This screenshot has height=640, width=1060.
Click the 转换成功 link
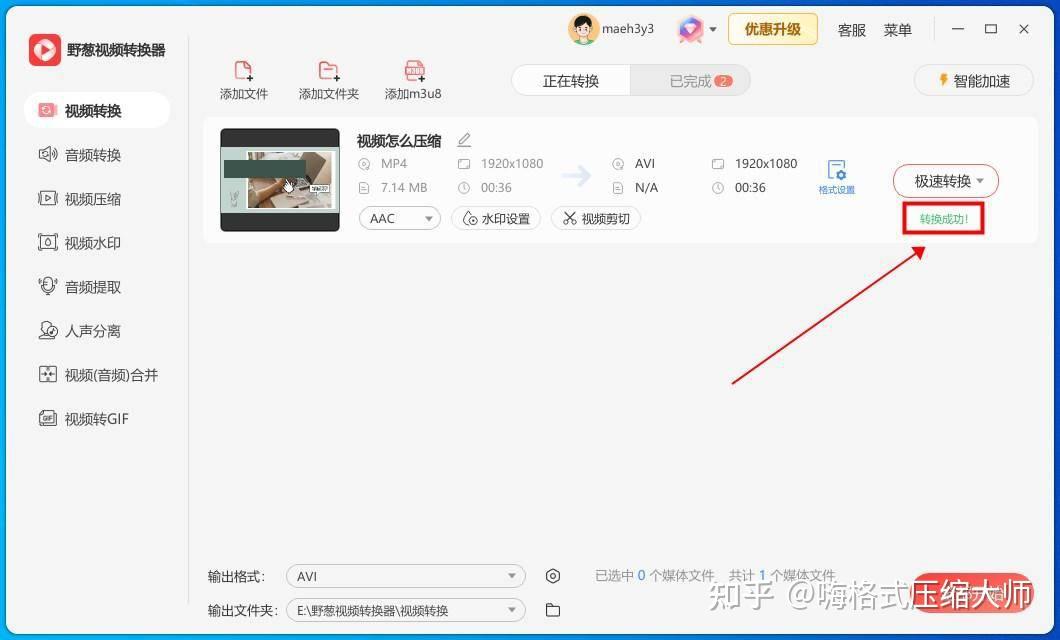[x=943, y=216]
